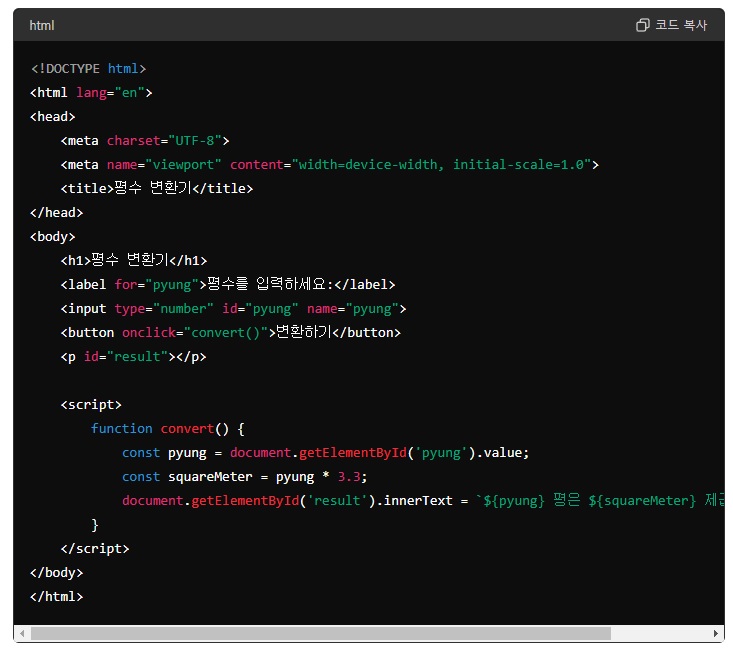The width and height of the screenshot is (733, 655).
Task: Click the closing </head> tag
Action: point(57,213)
